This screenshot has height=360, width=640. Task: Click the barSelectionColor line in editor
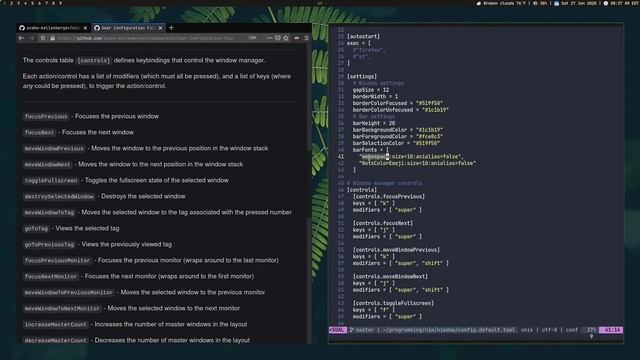point(396,143)
